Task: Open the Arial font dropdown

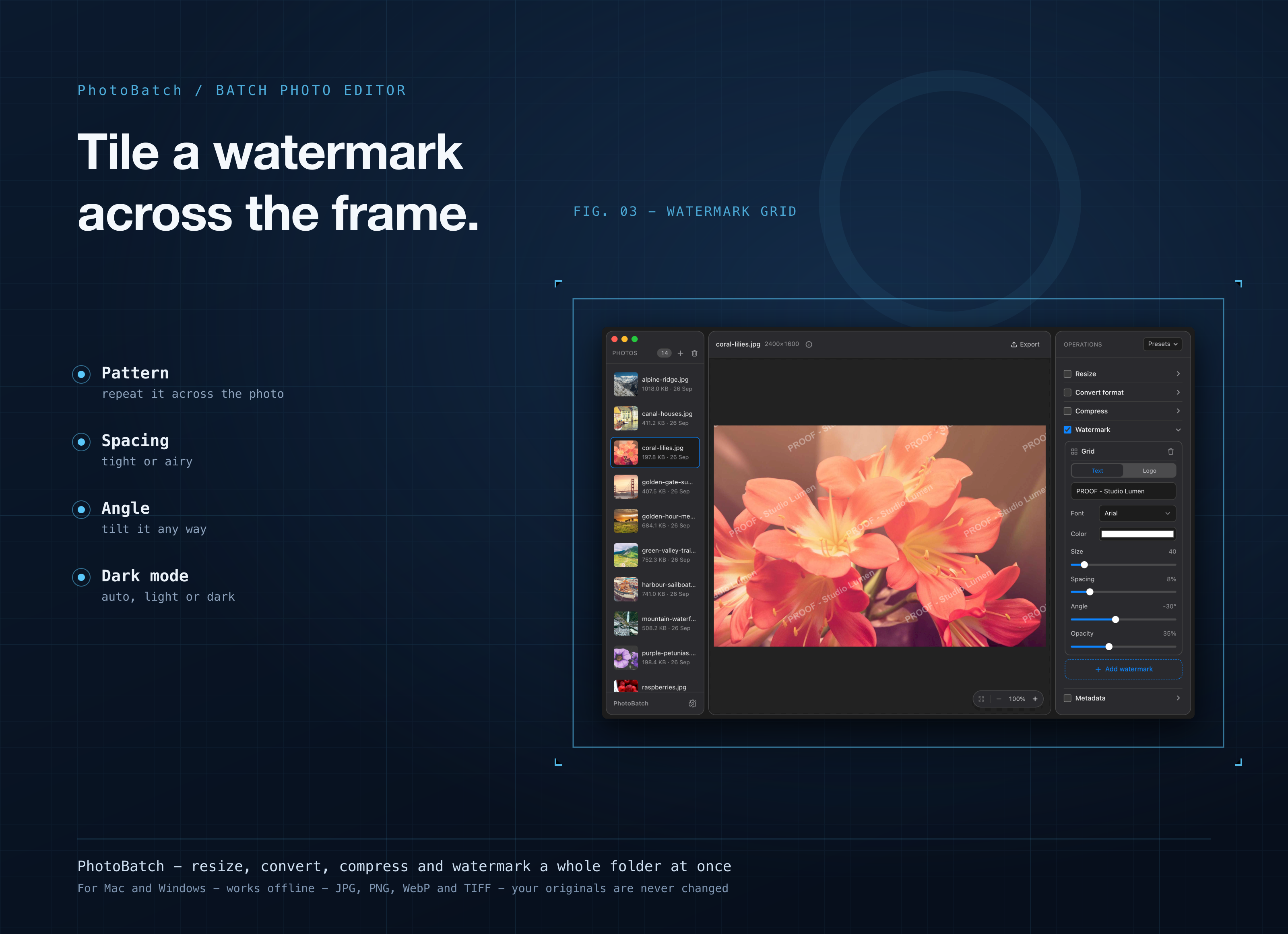Action: [1137, 514]
